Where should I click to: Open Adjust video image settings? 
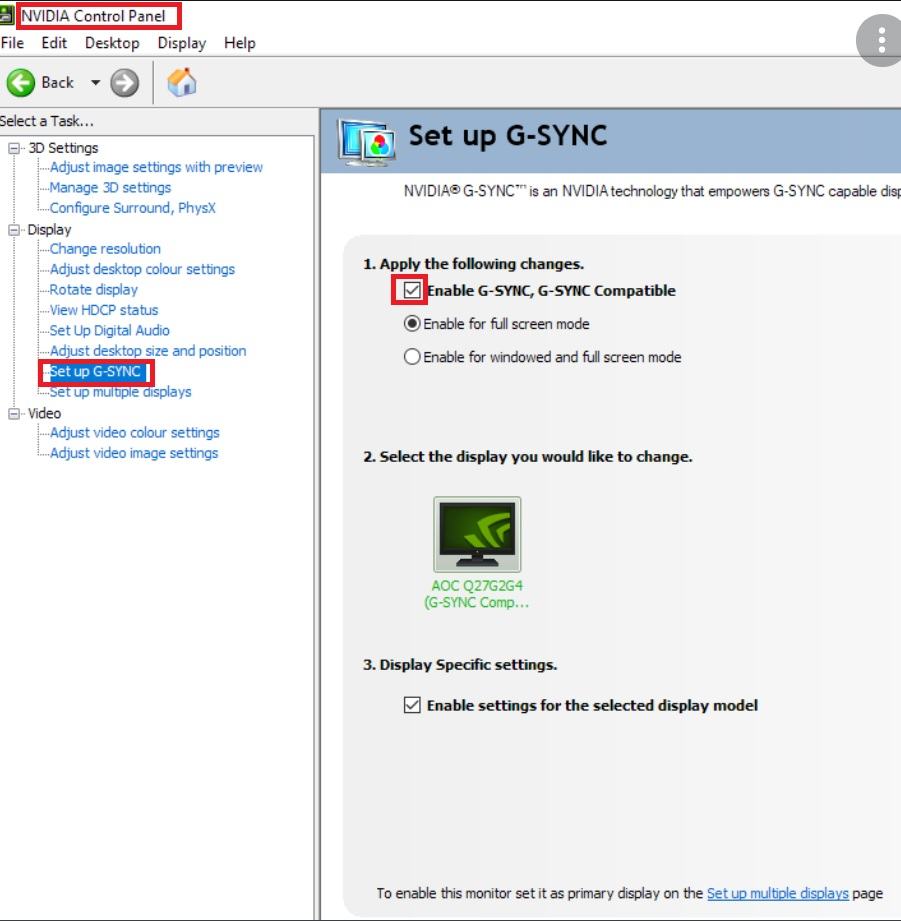[134, 453]
